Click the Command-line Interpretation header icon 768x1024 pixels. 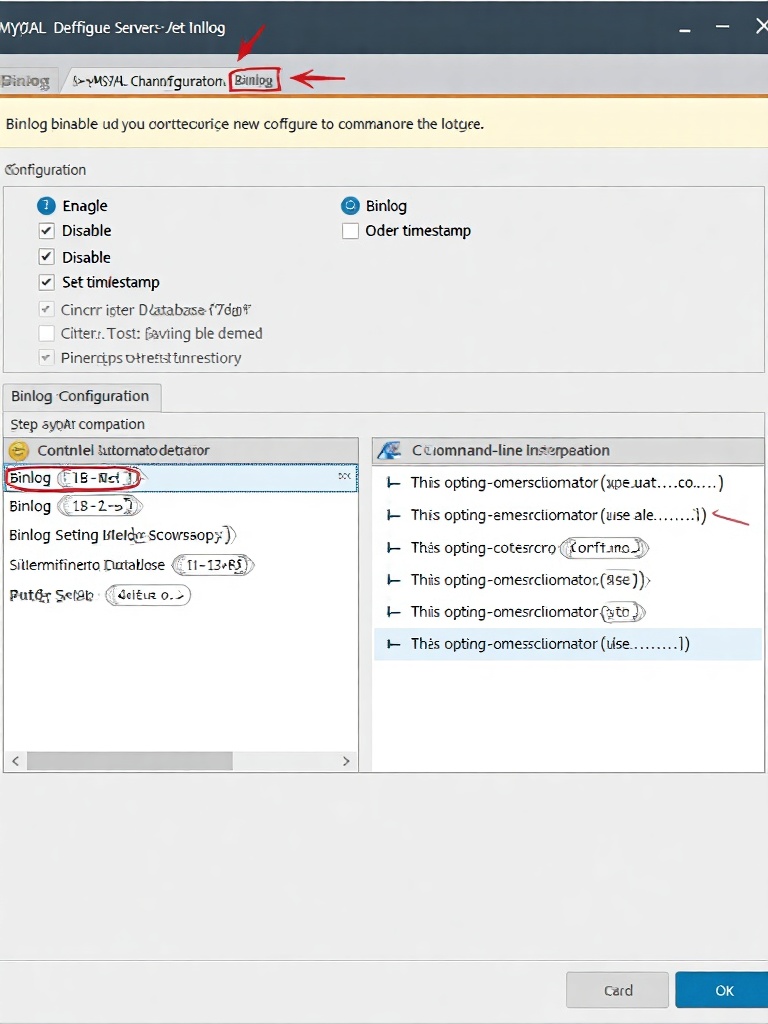[389, 450]
